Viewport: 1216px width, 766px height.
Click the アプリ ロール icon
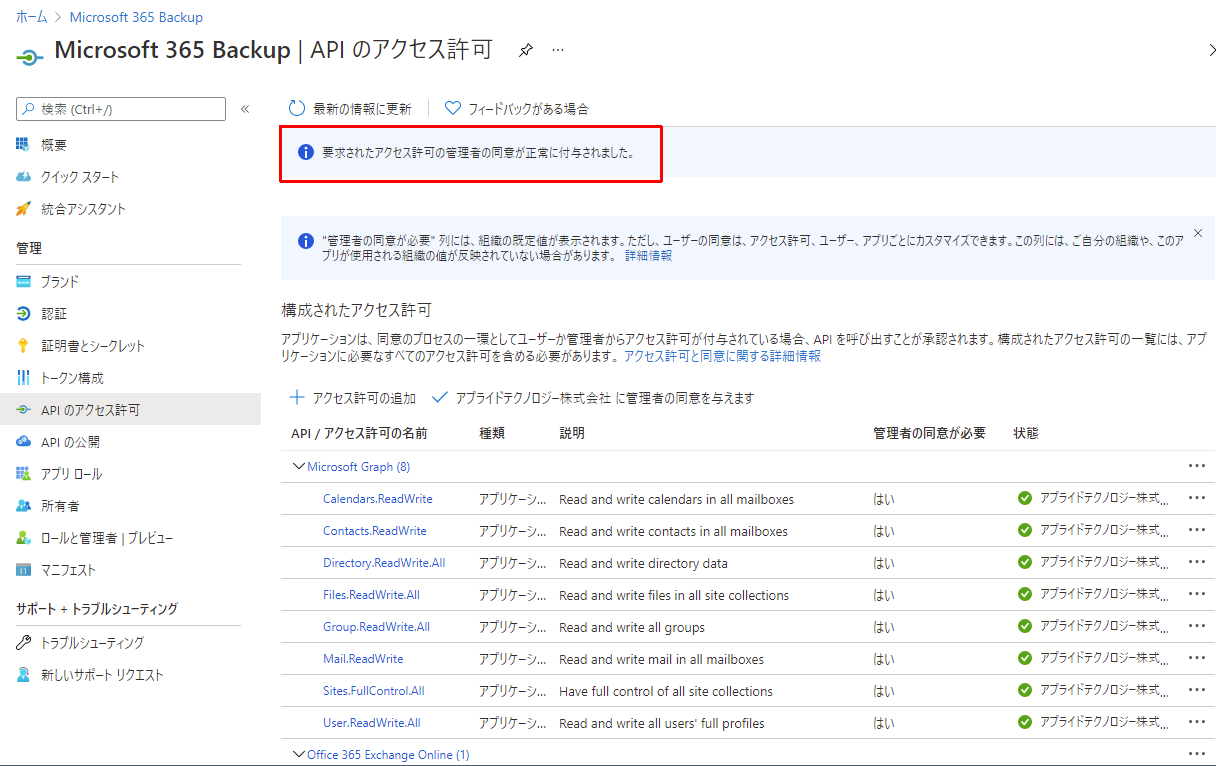24,474
